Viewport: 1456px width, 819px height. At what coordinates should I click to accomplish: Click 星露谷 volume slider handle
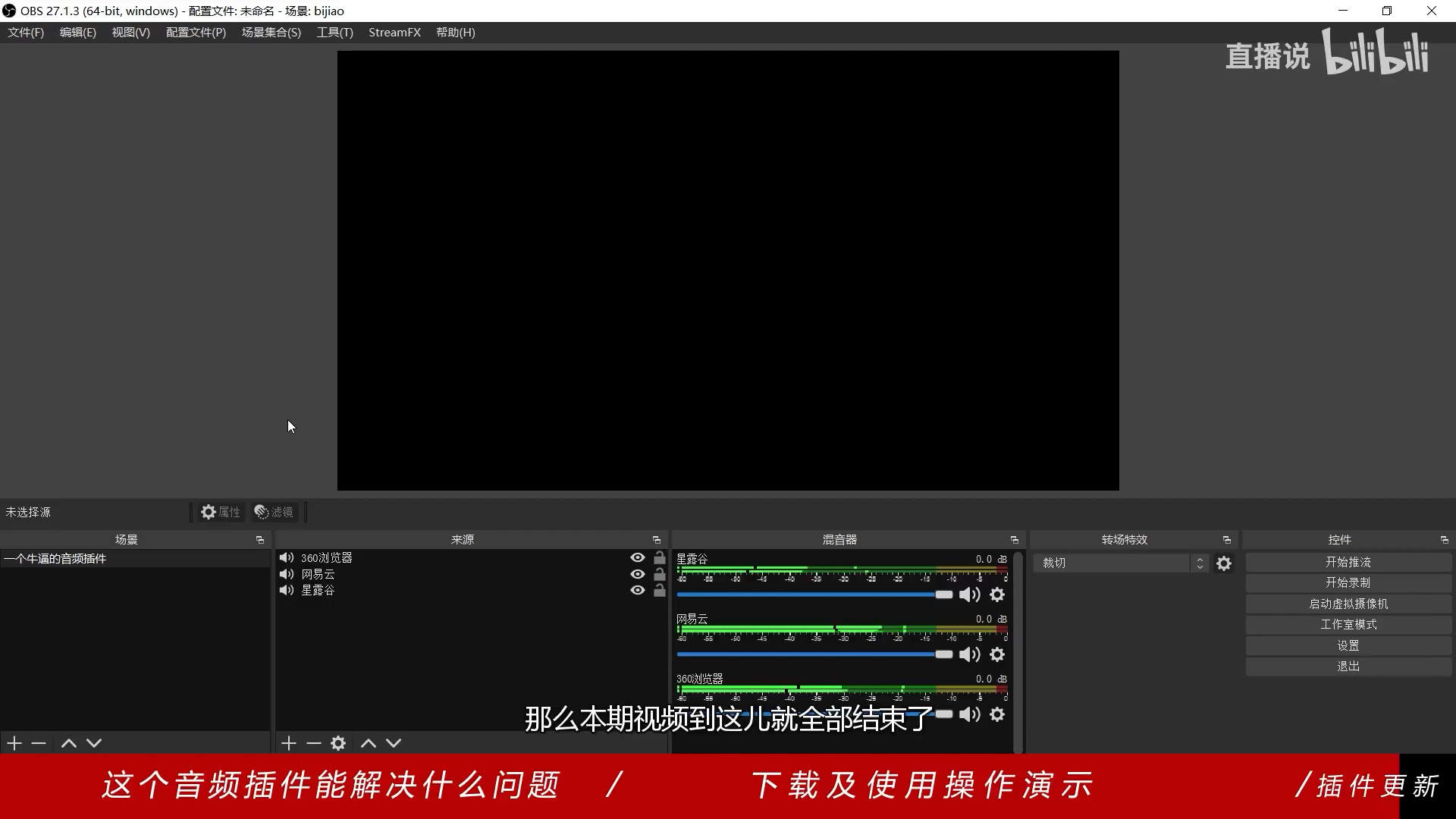pos(943,595)
